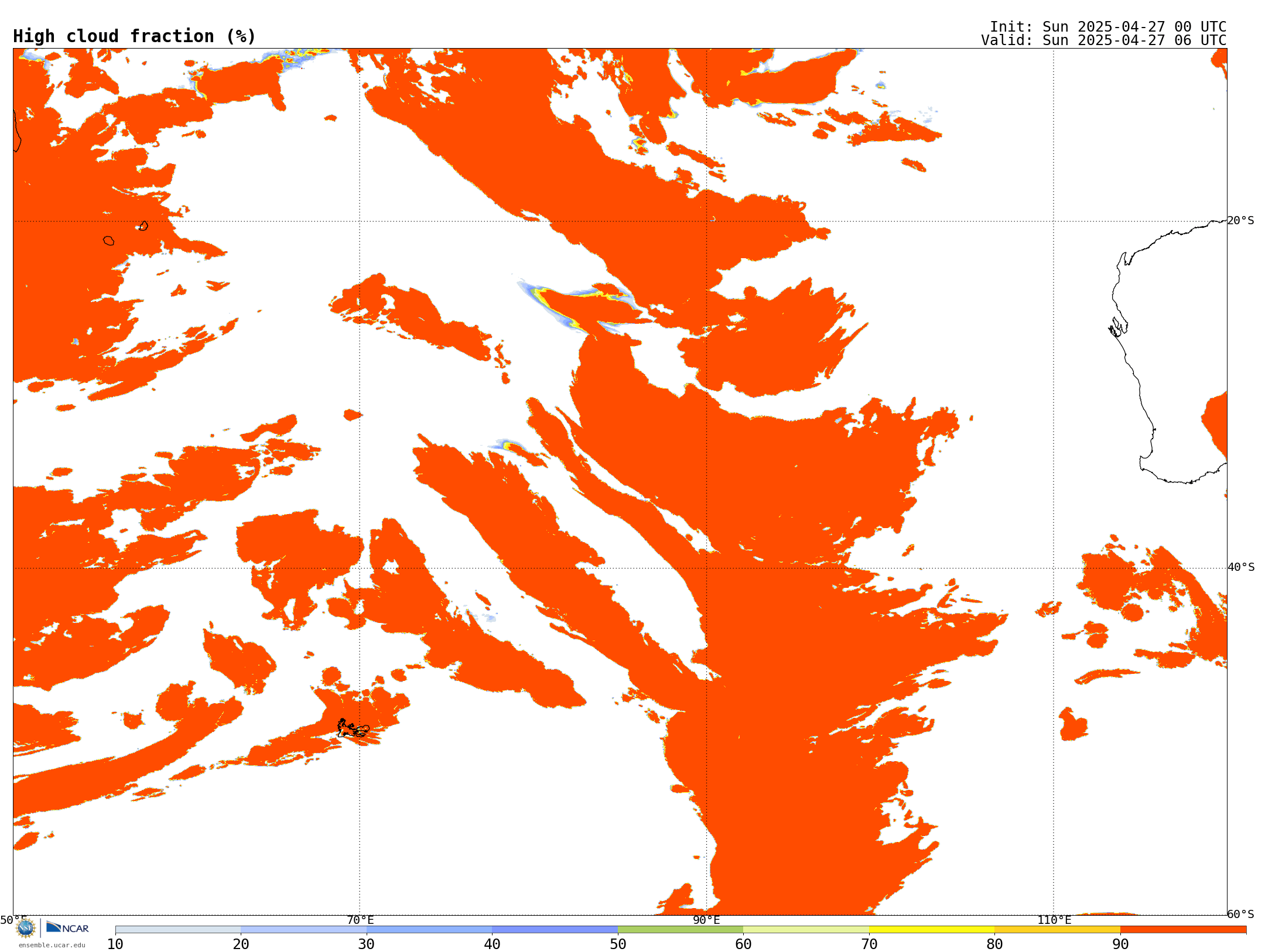Click the colorbar tick label 30
Image resolution: width=1265 pixels, height=952 pixels.
click(x=367, y=944)
